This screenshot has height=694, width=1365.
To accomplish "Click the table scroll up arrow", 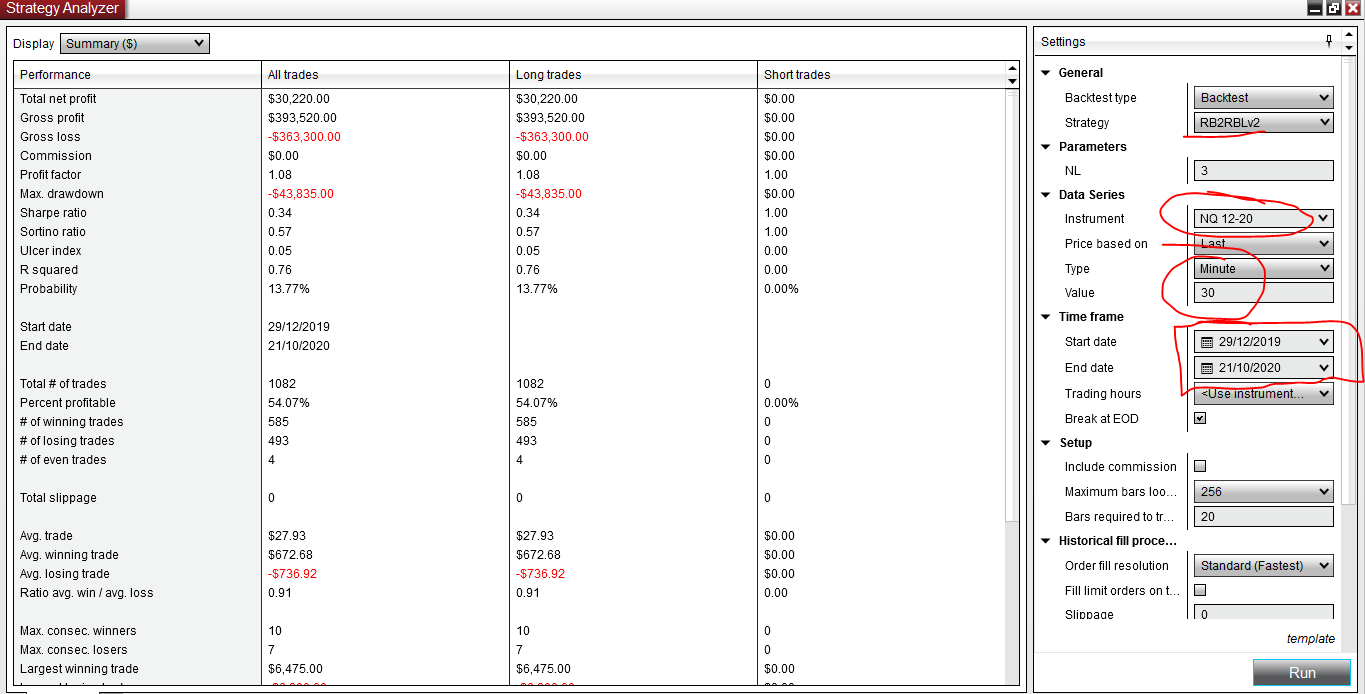I will (x=1012, y=69).
